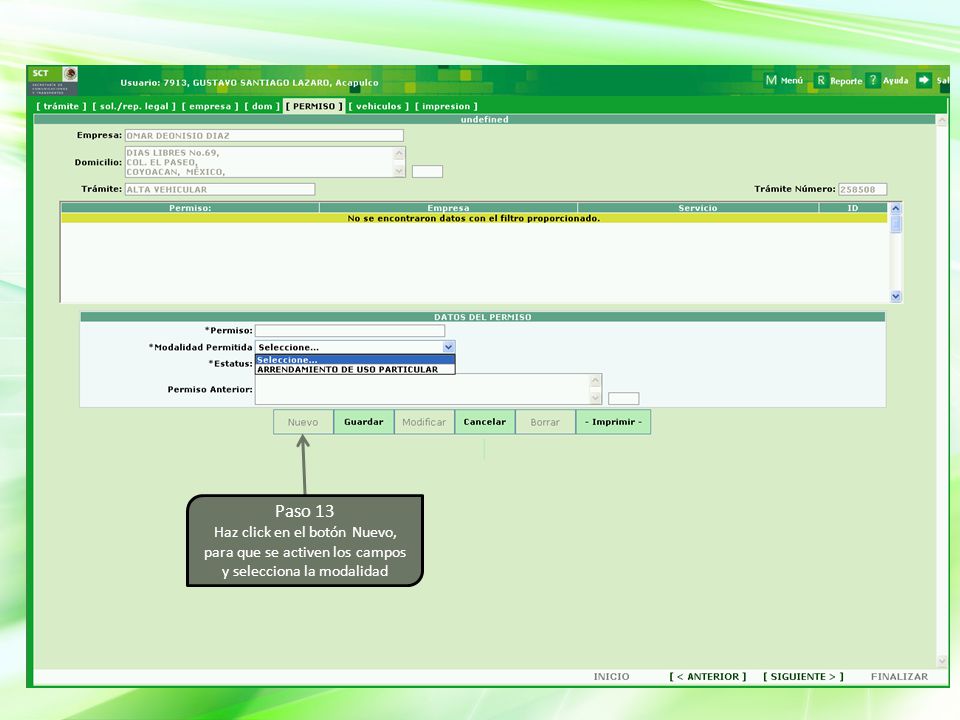The height and width of the screenshot is (720, 960).
Task: Advance with the SIGUIENTE link
Action: tap(803, 677)
